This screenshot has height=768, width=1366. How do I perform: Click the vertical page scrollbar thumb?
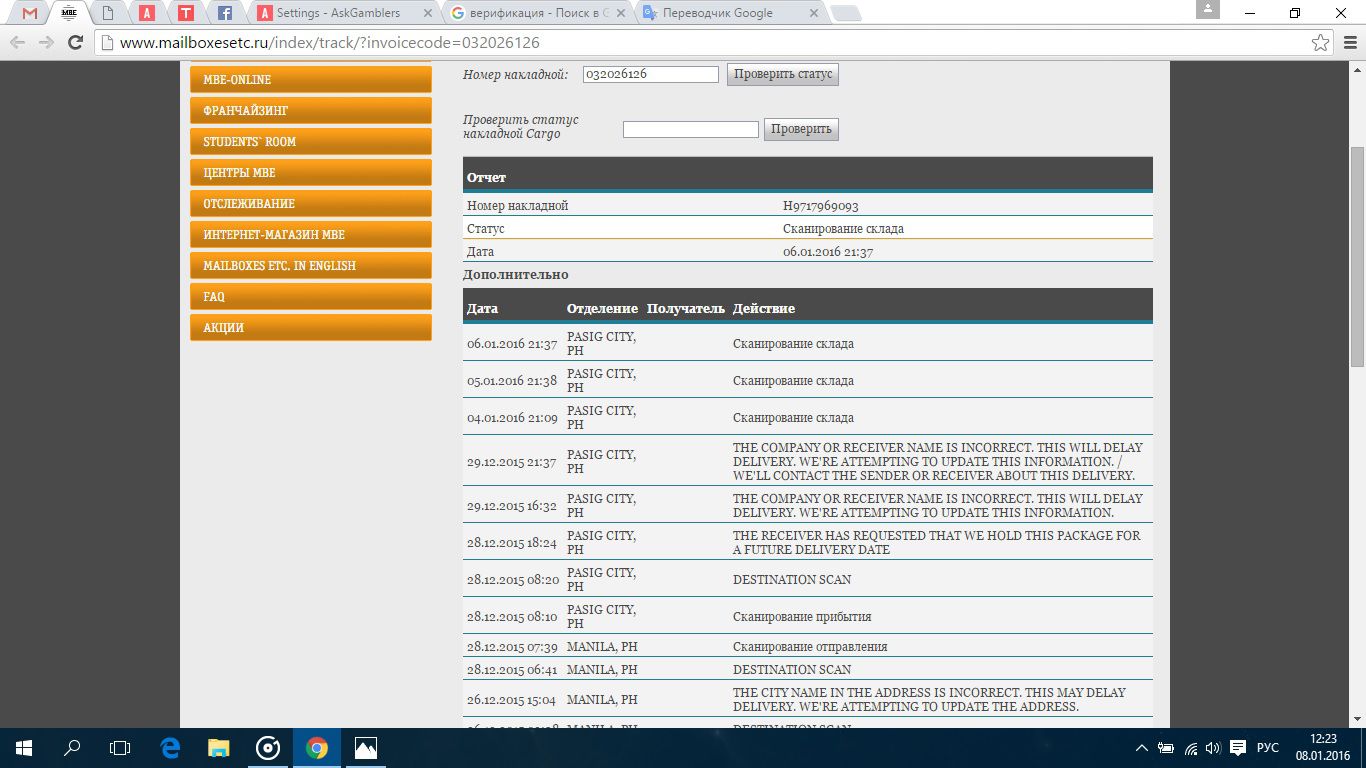point(1357,256)
